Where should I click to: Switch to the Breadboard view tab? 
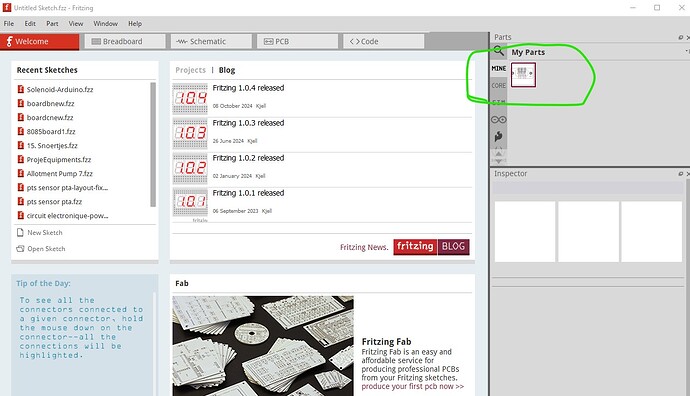(125, 41)
